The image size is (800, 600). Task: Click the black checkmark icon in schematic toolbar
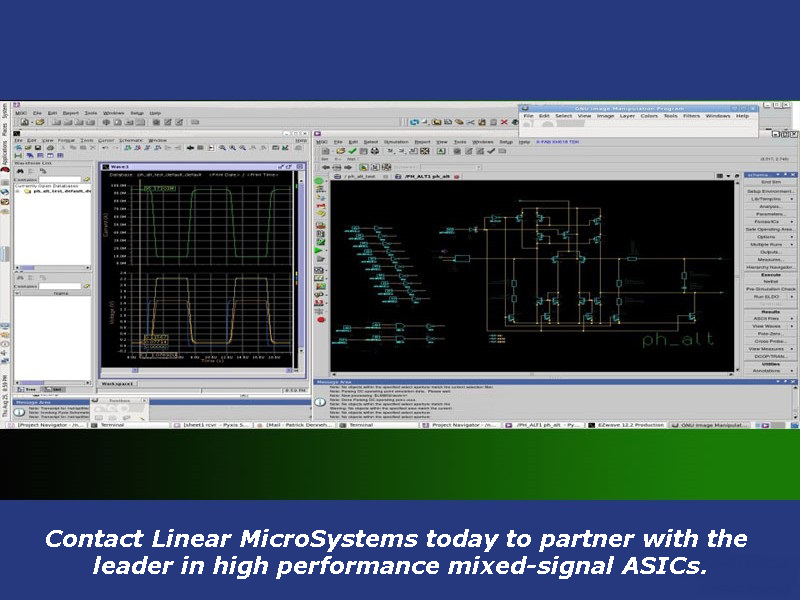[x=491, y=151]
